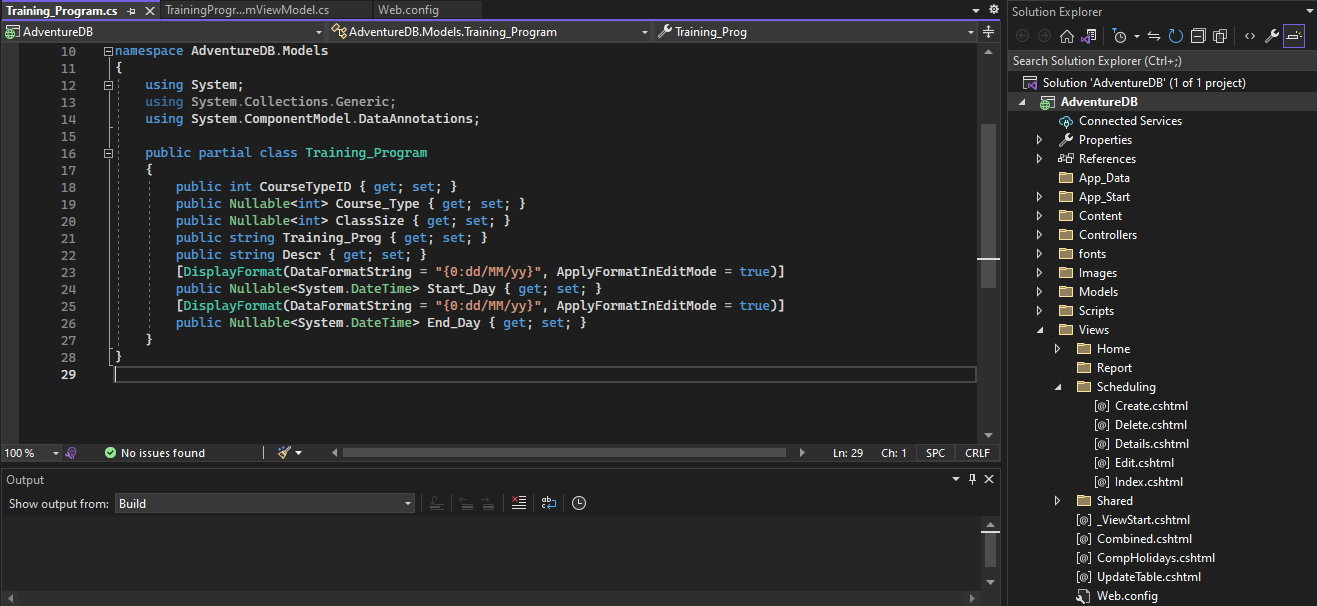The image size is (1317, 606).
Task: Click the Properties wrench icon in Solution Explorer
Action: tap(1271, 35)
